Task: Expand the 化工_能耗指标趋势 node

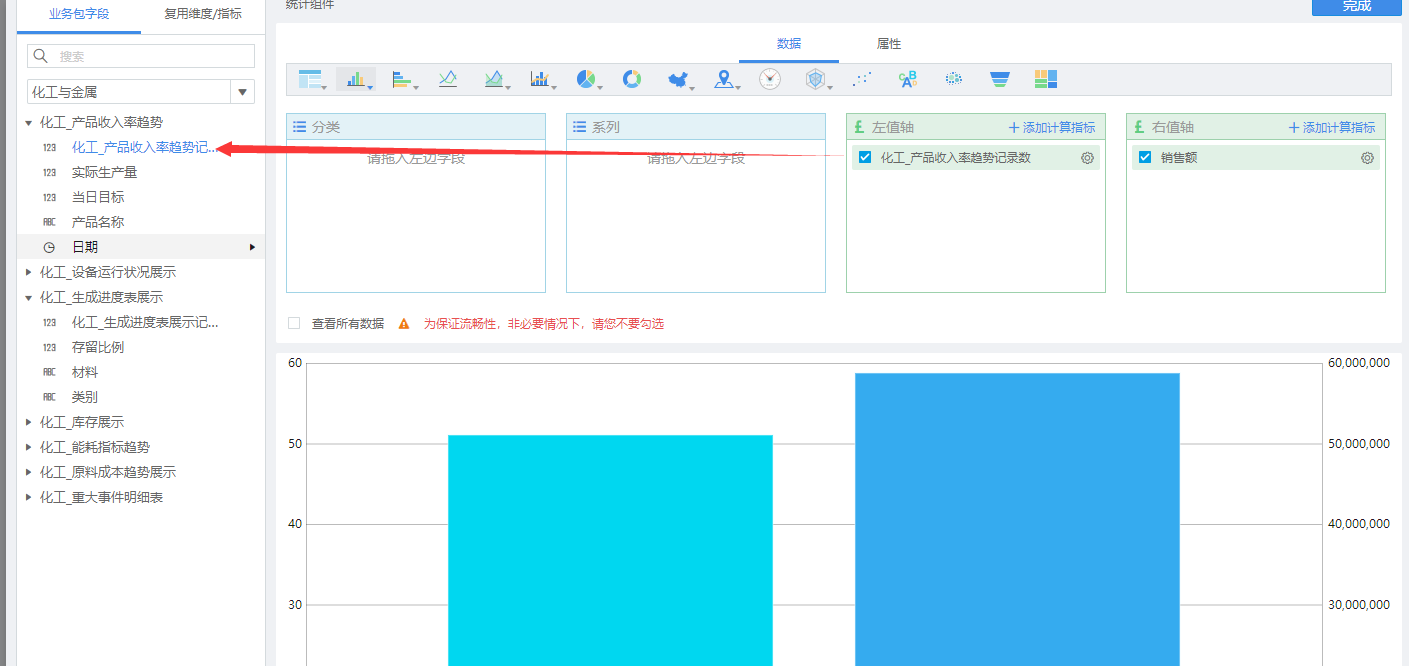Action: point(29,447)
